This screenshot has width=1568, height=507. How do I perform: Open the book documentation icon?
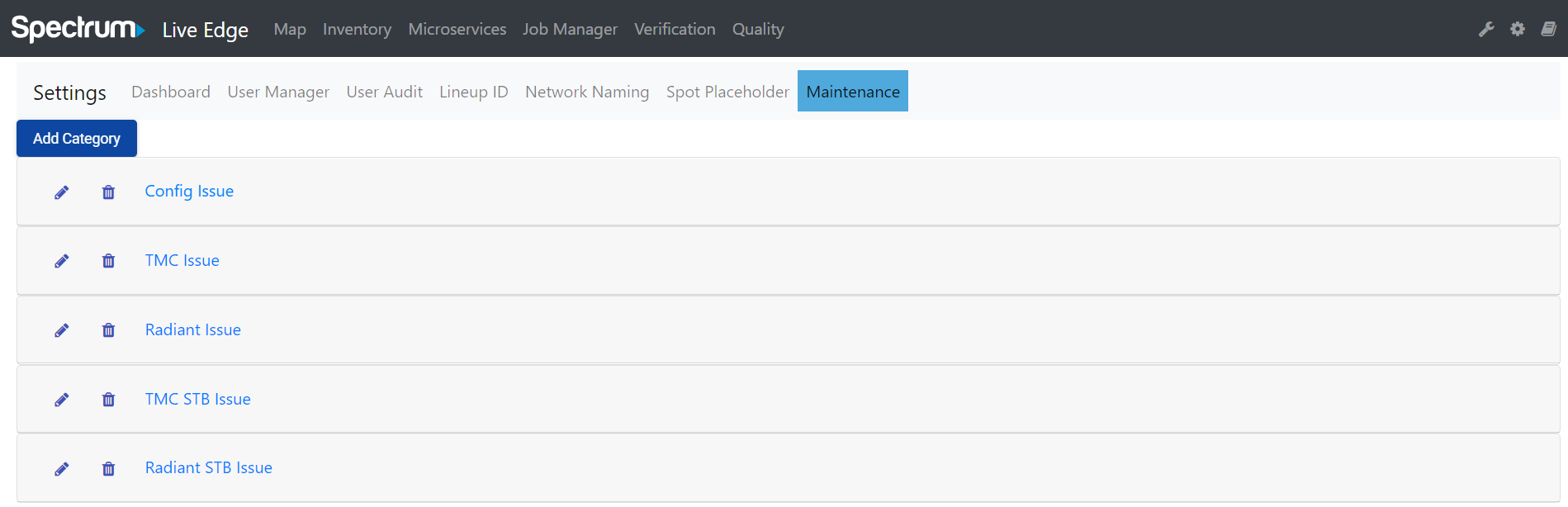pos(1548,29)
